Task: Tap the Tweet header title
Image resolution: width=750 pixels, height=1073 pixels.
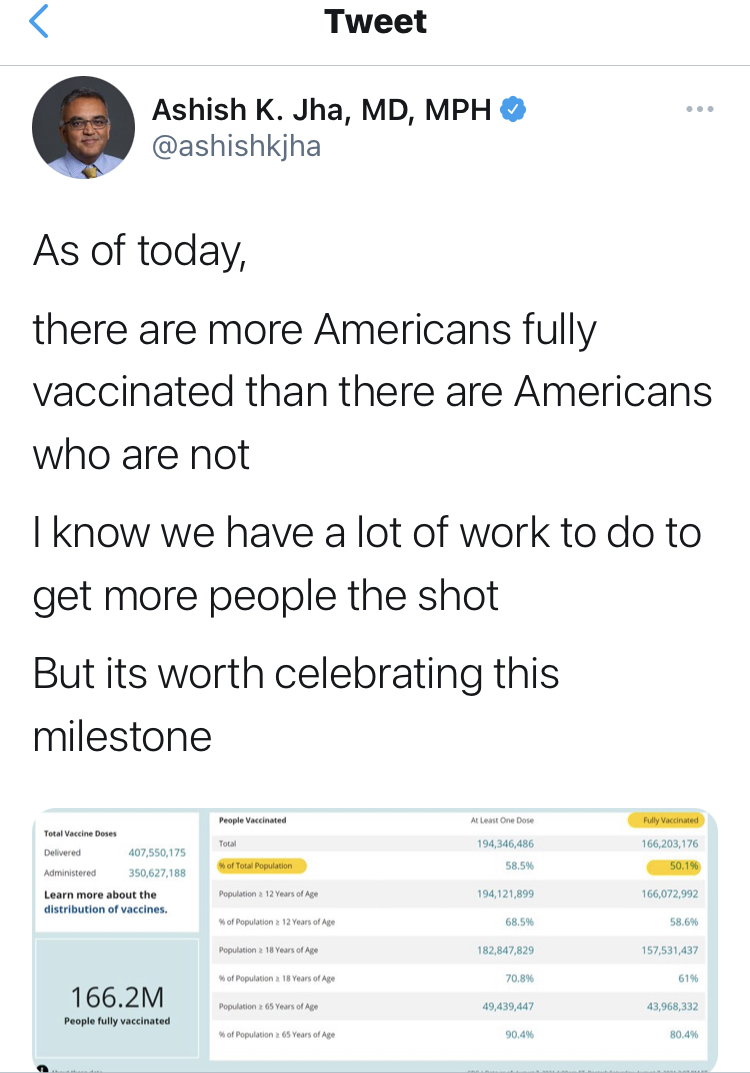Action: (x=375, y=22)
